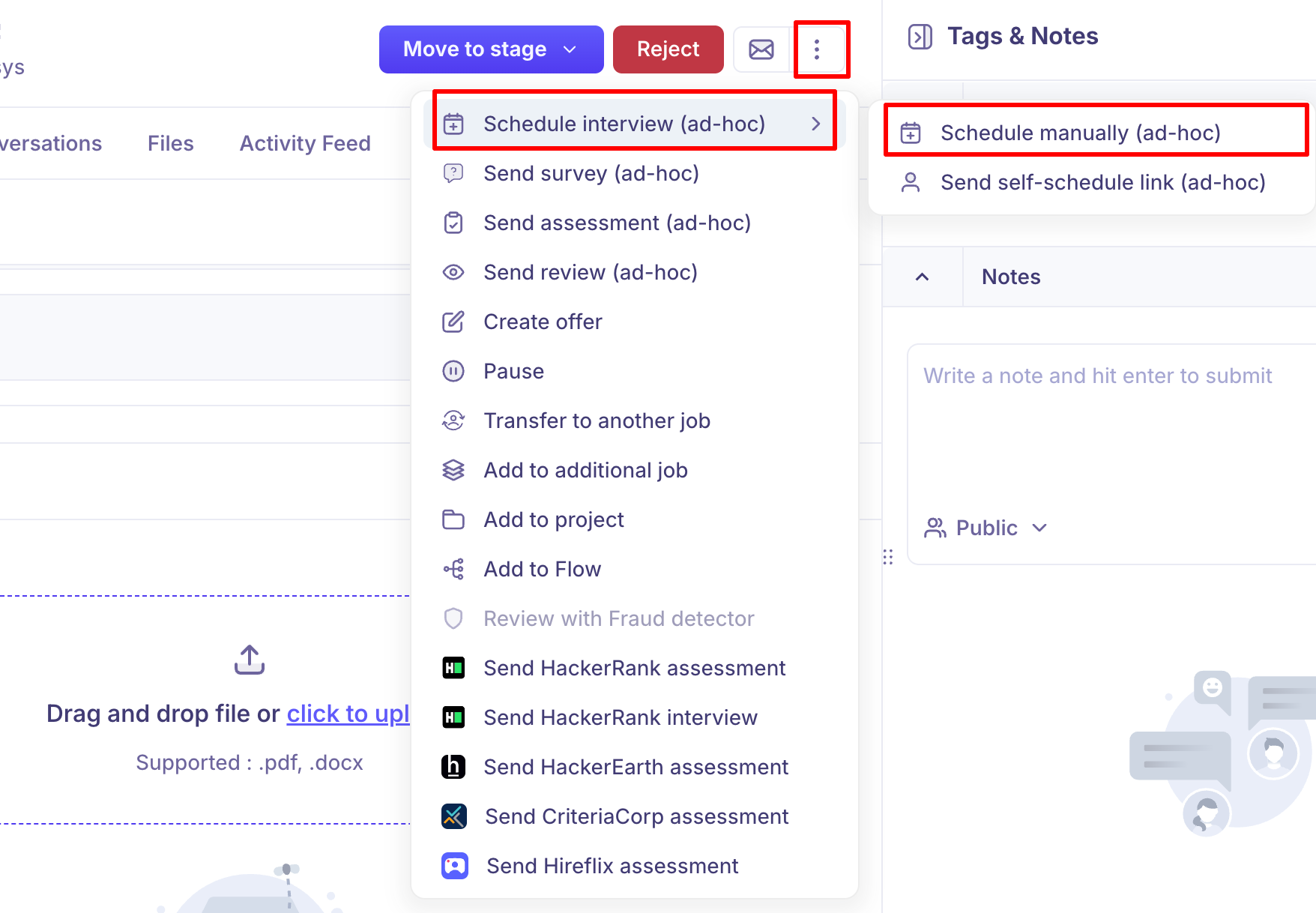
Task: Click the CriteriaCorp logo icon
Action: point(454,816)
